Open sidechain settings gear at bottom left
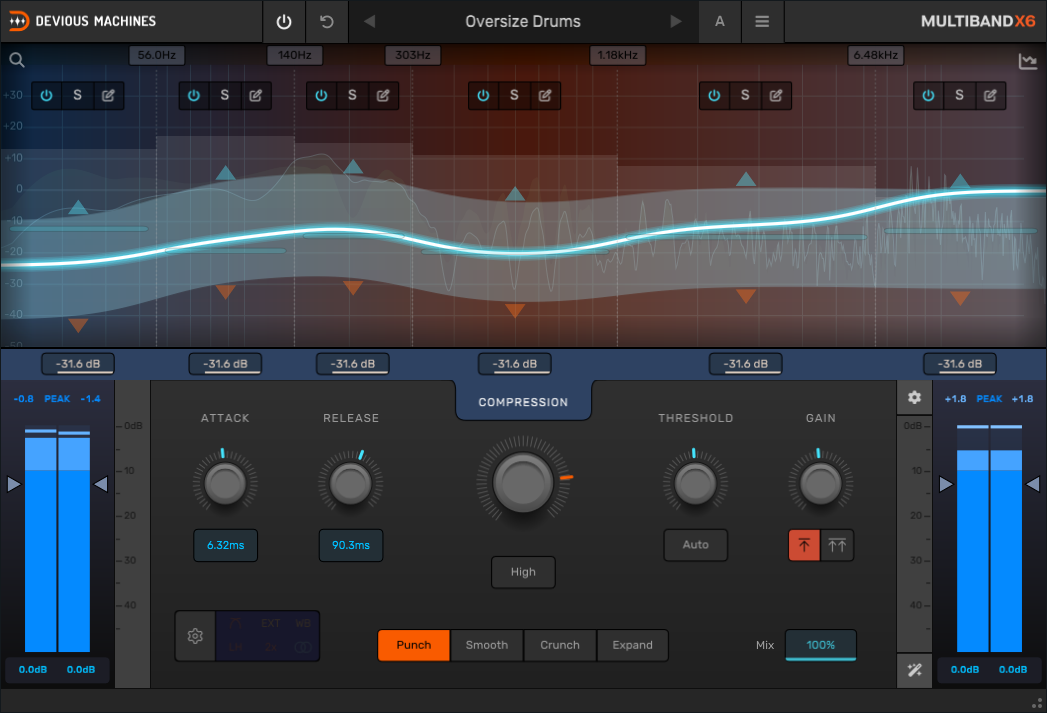 pos(195,636)
